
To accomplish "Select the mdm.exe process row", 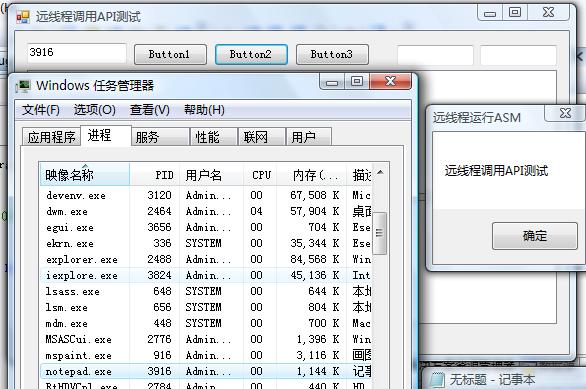I will (206, 323).
